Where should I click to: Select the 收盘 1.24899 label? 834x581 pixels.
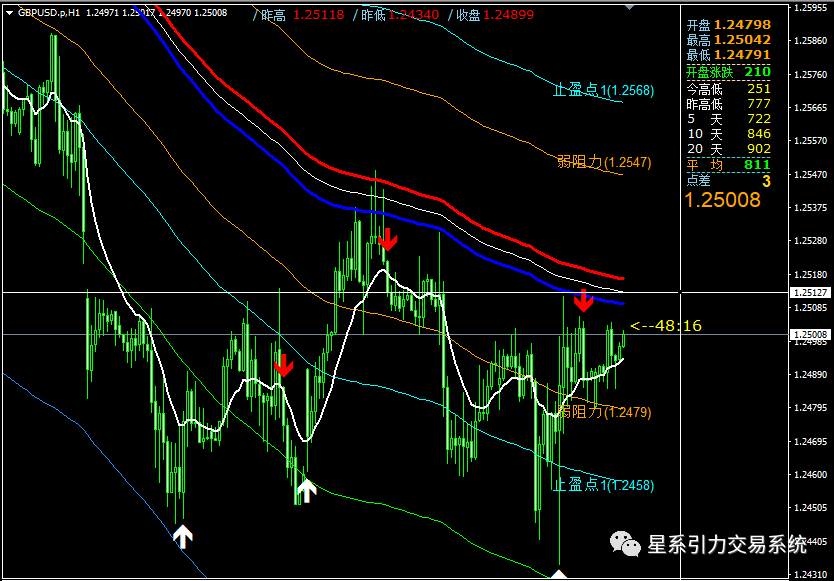point(491,15)
